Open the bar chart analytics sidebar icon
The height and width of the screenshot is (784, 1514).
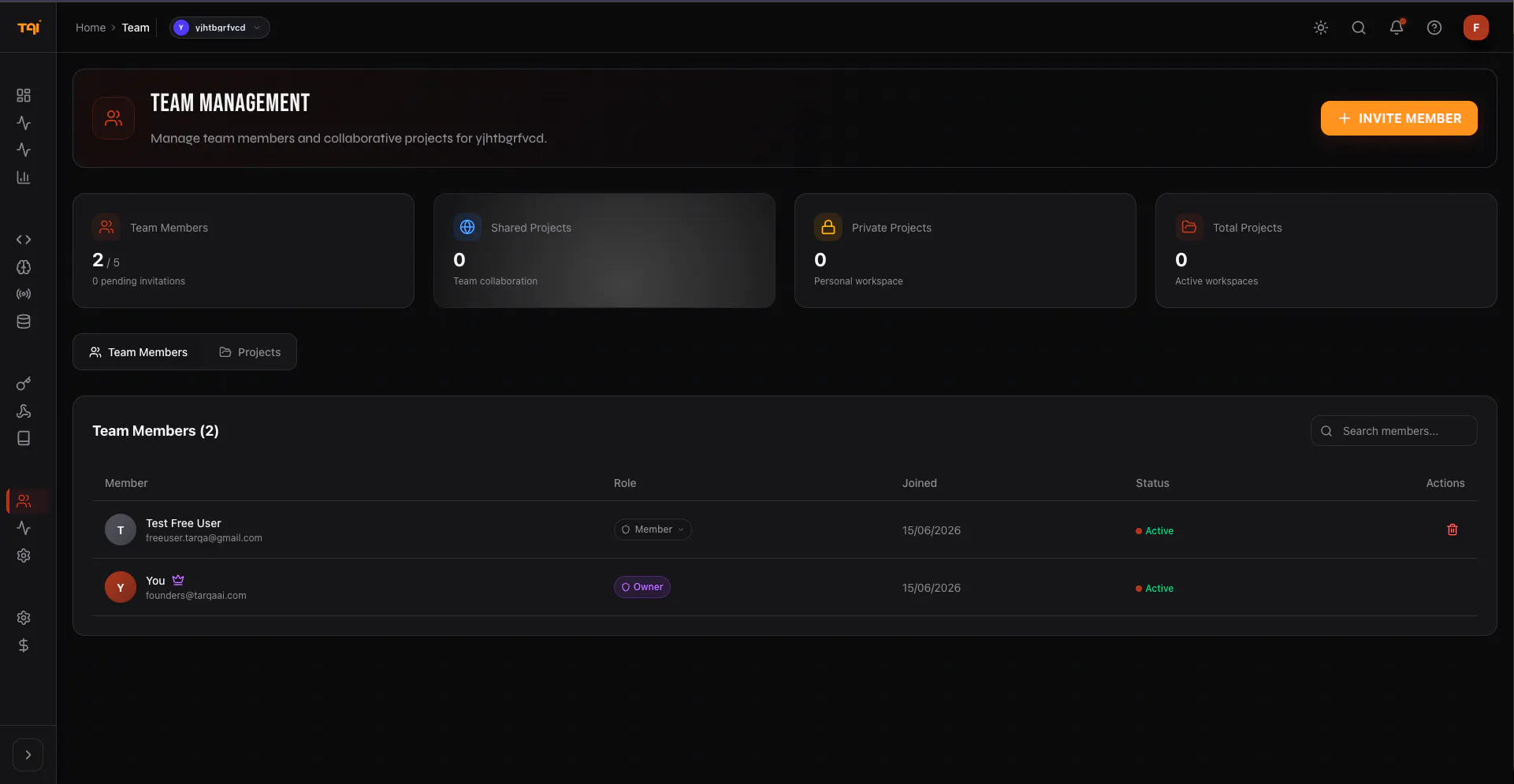24,177
